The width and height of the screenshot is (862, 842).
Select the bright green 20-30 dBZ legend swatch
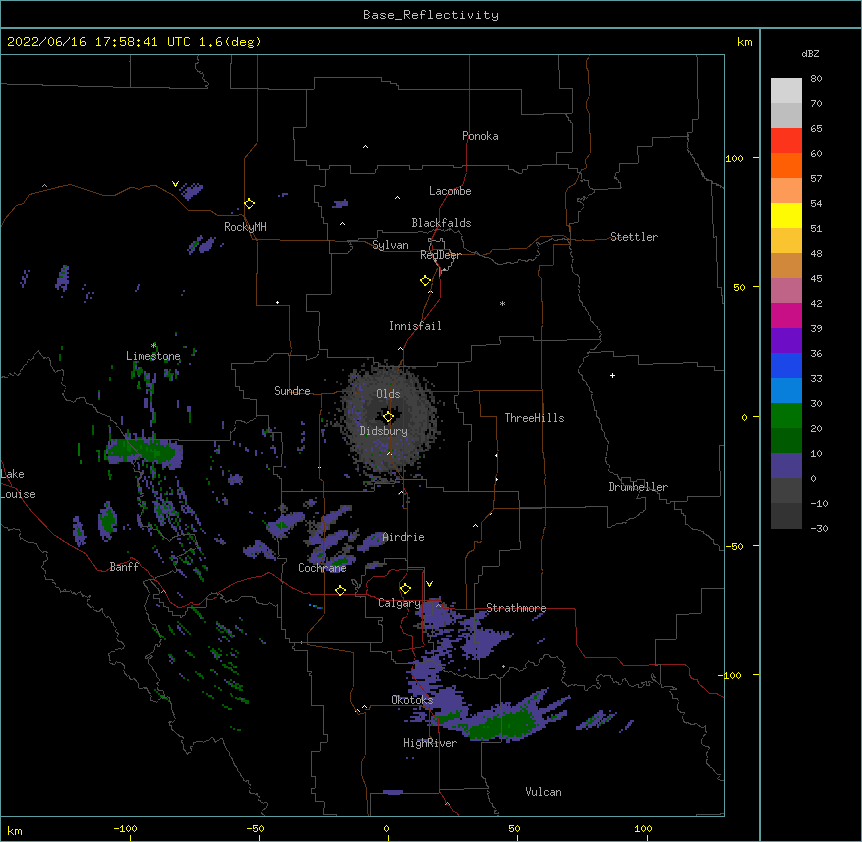pos(786,416)
